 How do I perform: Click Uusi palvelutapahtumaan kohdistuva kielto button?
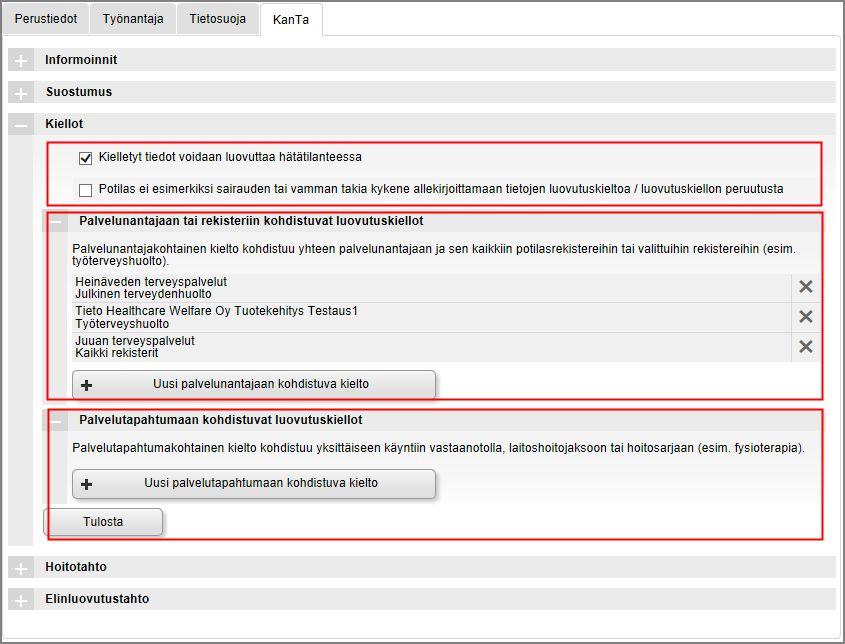[254, 483]
